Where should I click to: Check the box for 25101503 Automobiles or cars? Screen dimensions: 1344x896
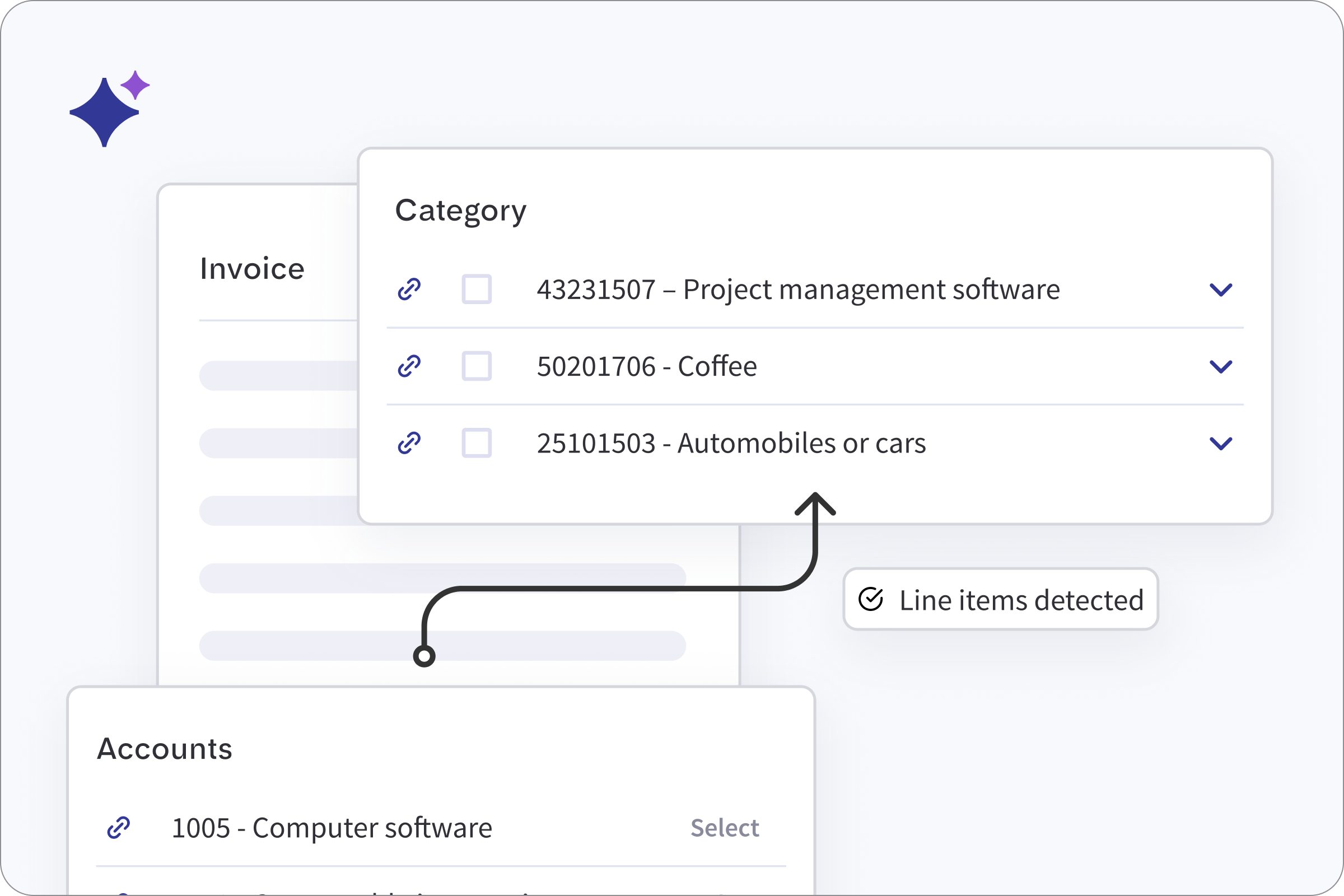[x=477, y=443]
